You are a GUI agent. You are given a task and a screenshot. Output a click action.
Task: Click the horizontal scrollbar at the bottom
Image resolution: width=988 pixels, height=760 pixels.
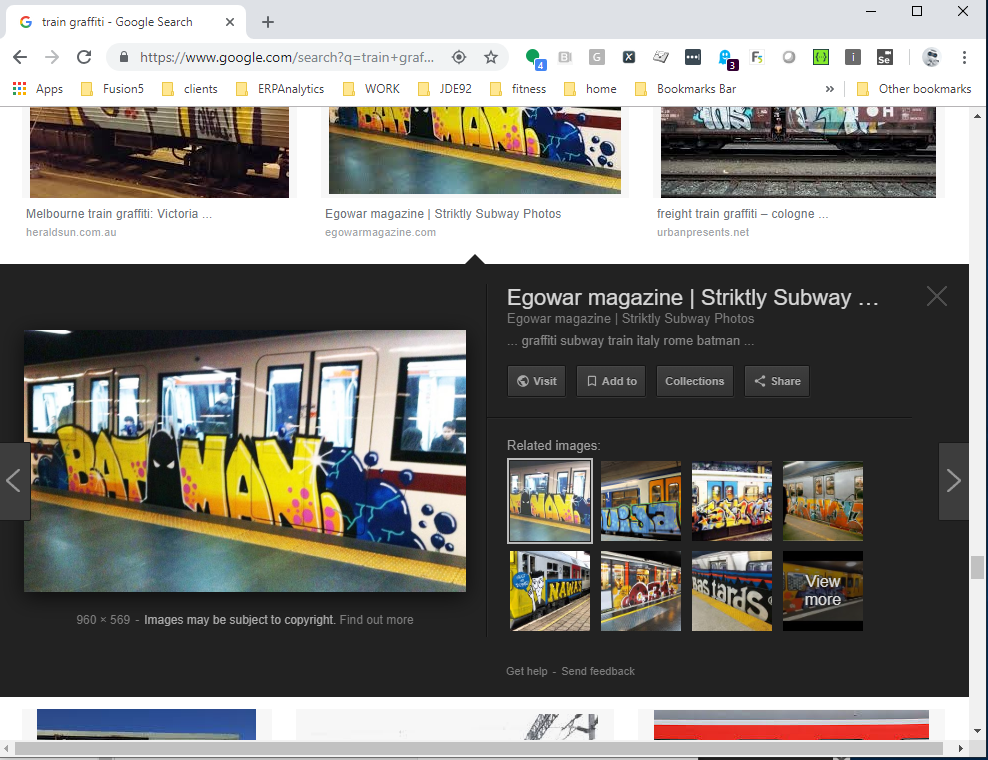click(x=479, y=748)
